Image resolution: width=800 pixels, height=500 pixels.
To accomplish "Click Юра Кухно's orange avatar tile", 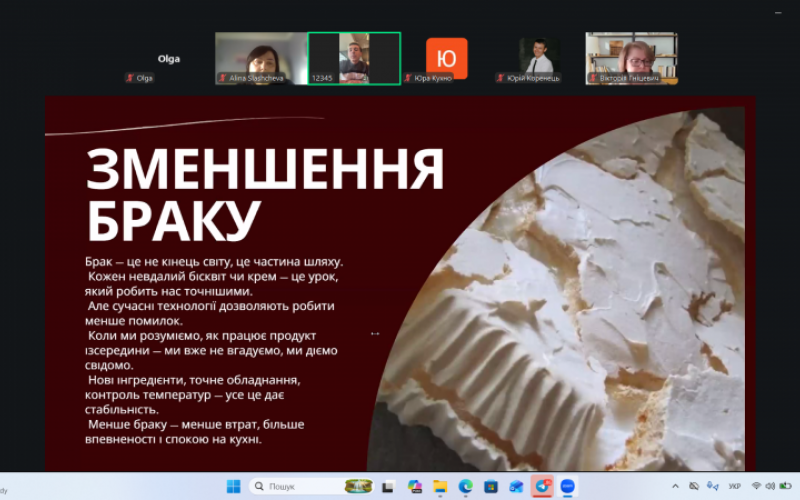I will (x=446, y=58).
